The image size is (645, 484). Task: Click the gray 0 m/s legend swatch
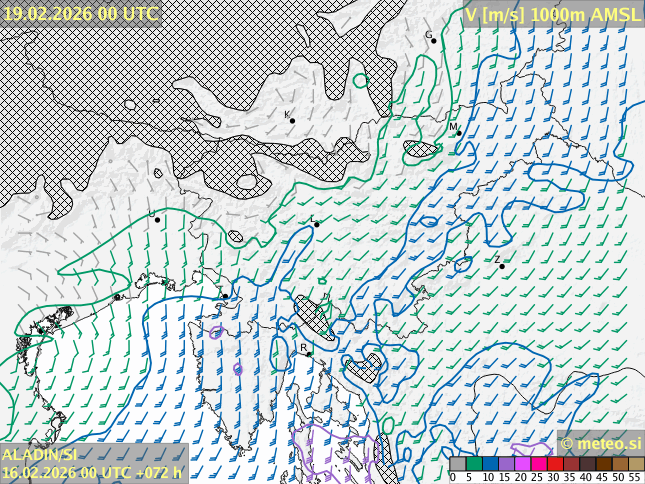point(457,464)
